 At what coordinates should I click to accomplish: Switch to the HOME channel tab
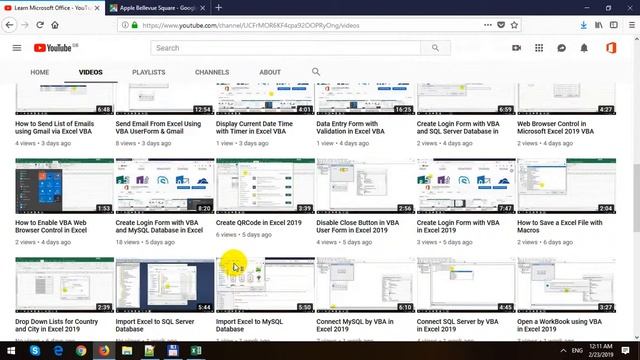tap(40, 72)
